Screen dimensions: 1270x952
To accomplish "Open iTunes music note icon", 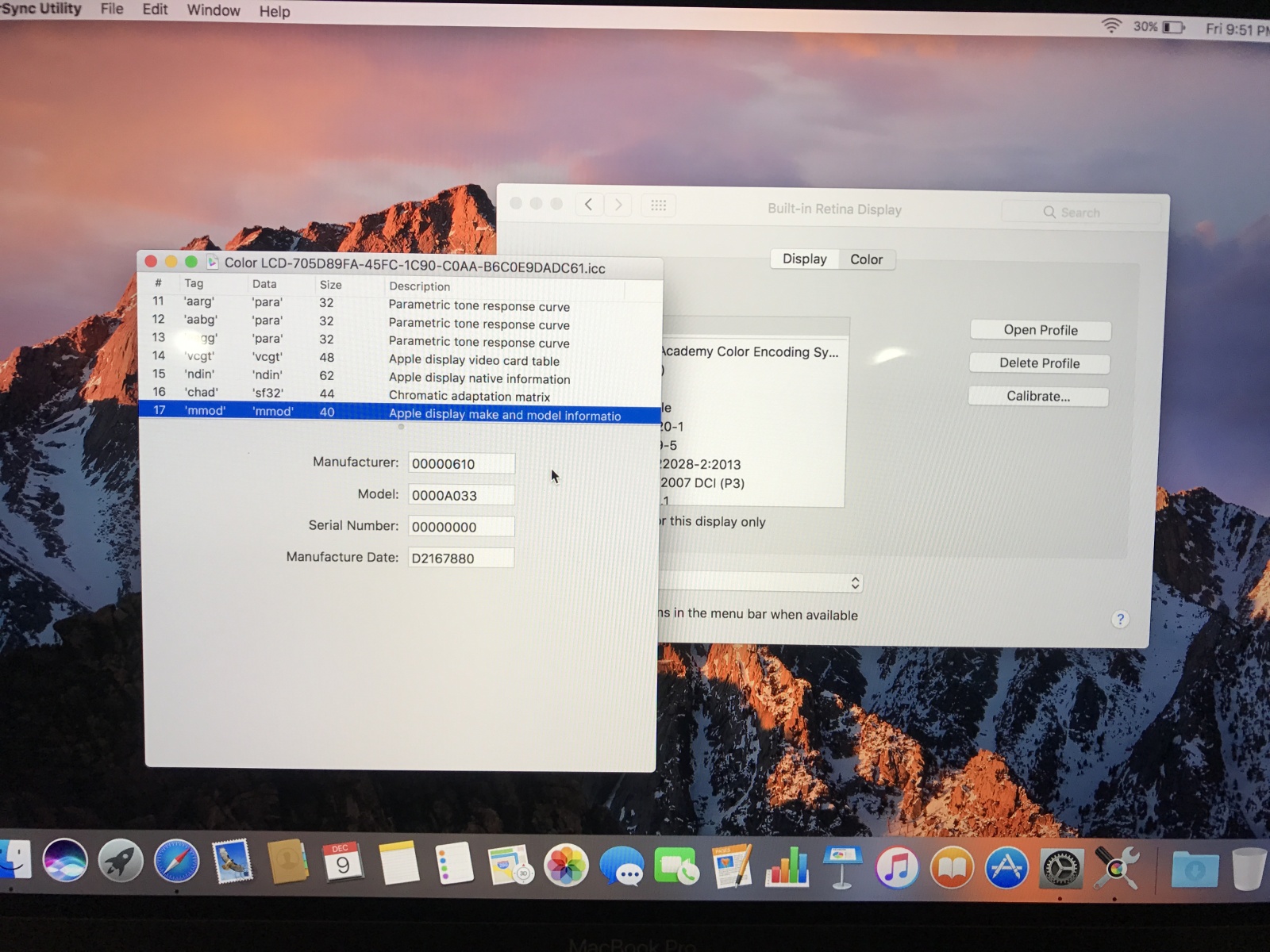I will coord(897,867).
